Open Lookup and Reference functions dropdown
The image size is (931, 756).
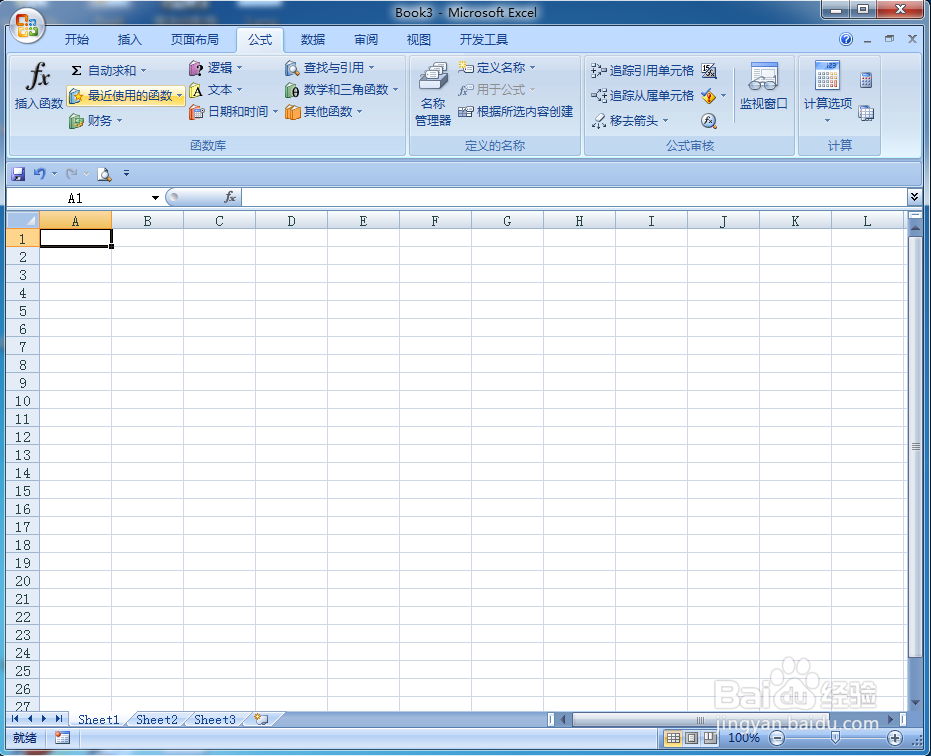[x=330, y=68]
